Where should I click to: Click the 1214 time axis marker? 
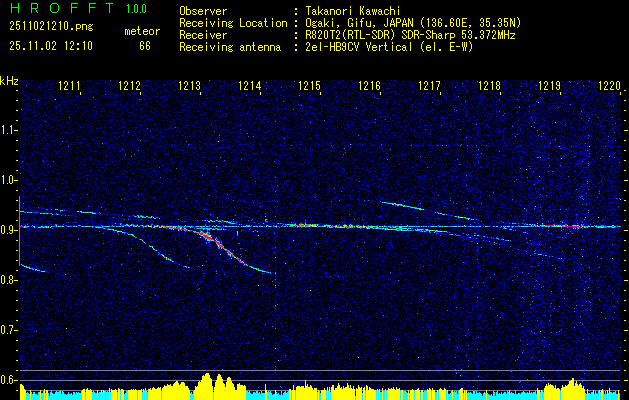click(250, 85)
